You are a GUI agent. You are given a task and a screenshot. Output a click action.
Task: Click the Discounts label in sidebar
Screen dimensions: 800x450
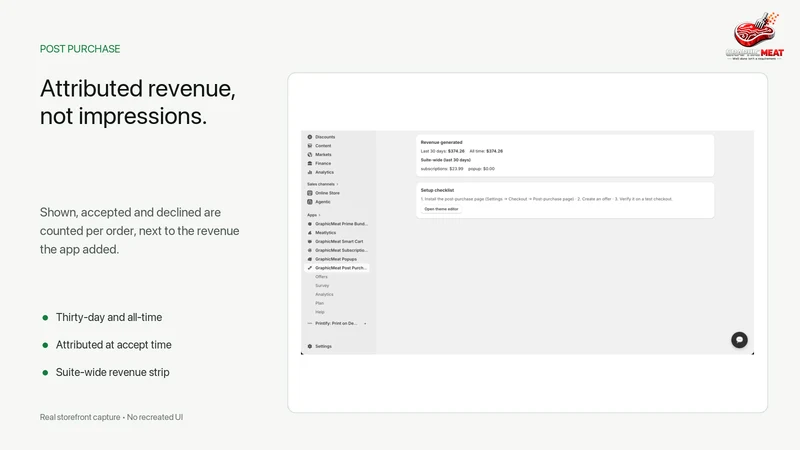click(325, 137)
